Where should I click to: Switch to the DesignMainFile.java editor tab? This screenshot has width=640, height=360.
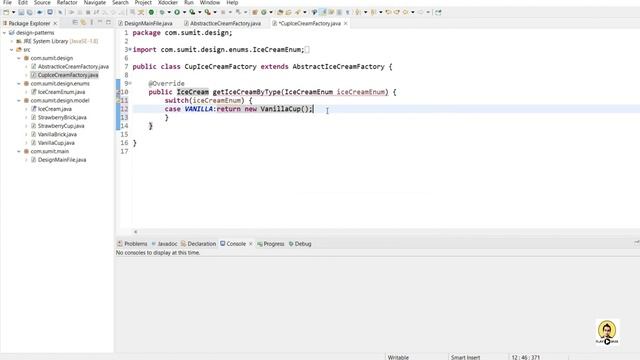click(145, 23)
